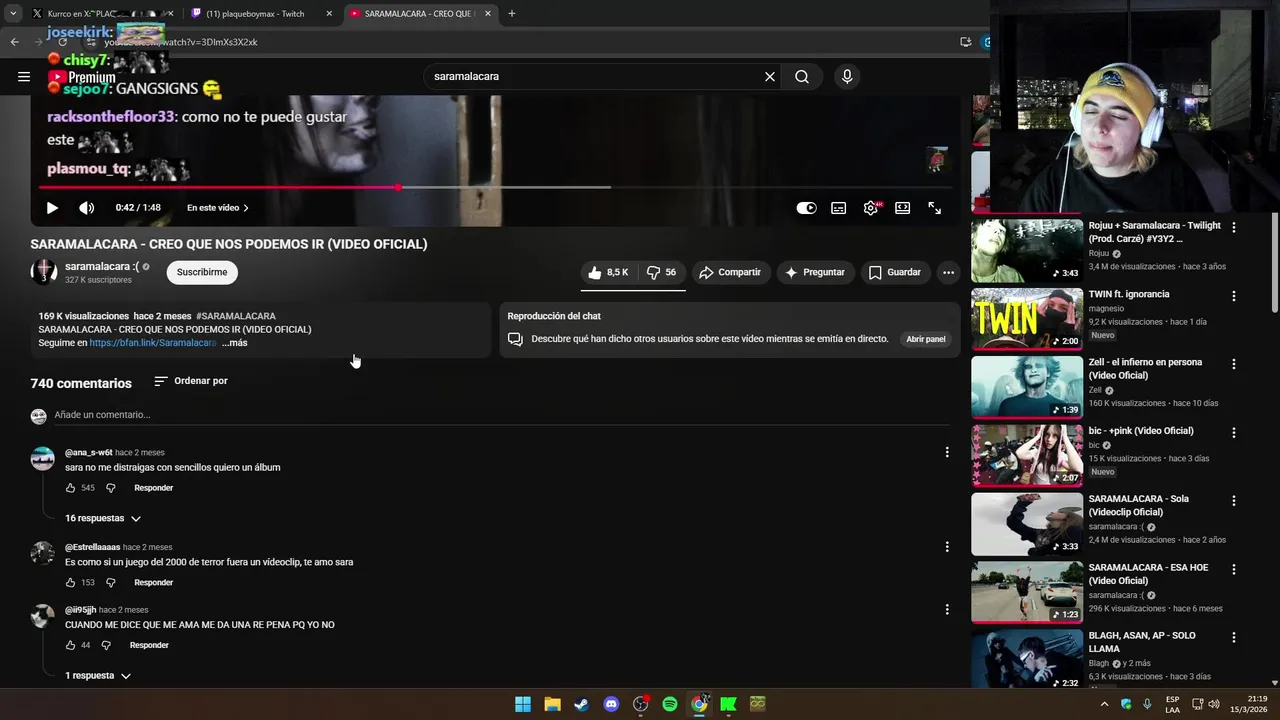This screenshot has height=720, width=1280.
Task: Open options for 'bic - +pink' video
Action: click(1234, 432)
